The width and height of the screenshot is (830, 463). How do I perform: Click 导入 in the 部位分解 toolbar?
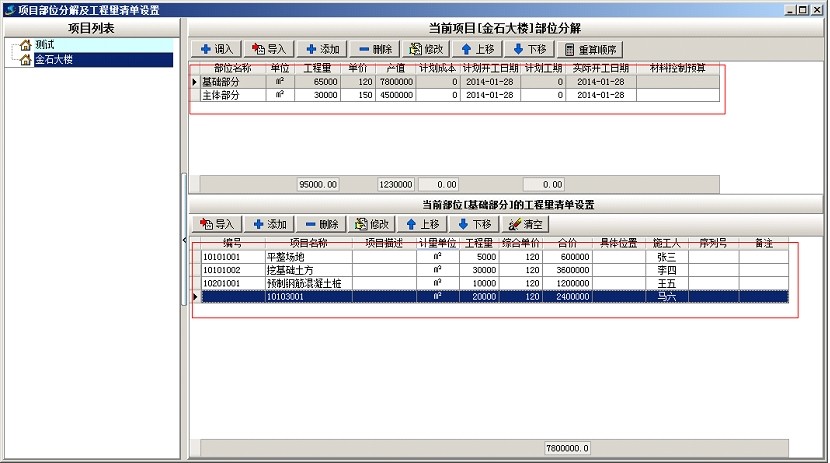(x=269, y=49)
